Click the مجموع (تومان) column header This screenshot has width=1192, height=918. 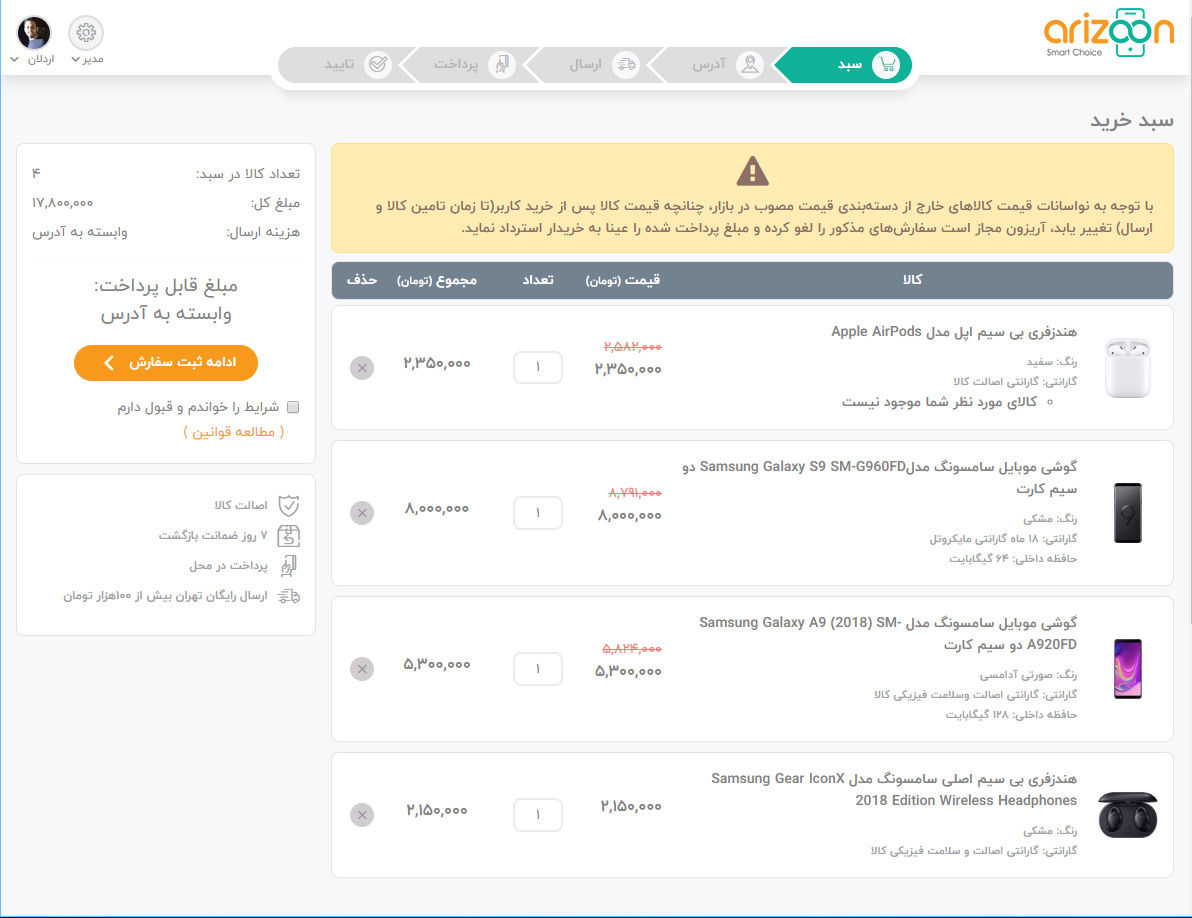coord(437,280)
